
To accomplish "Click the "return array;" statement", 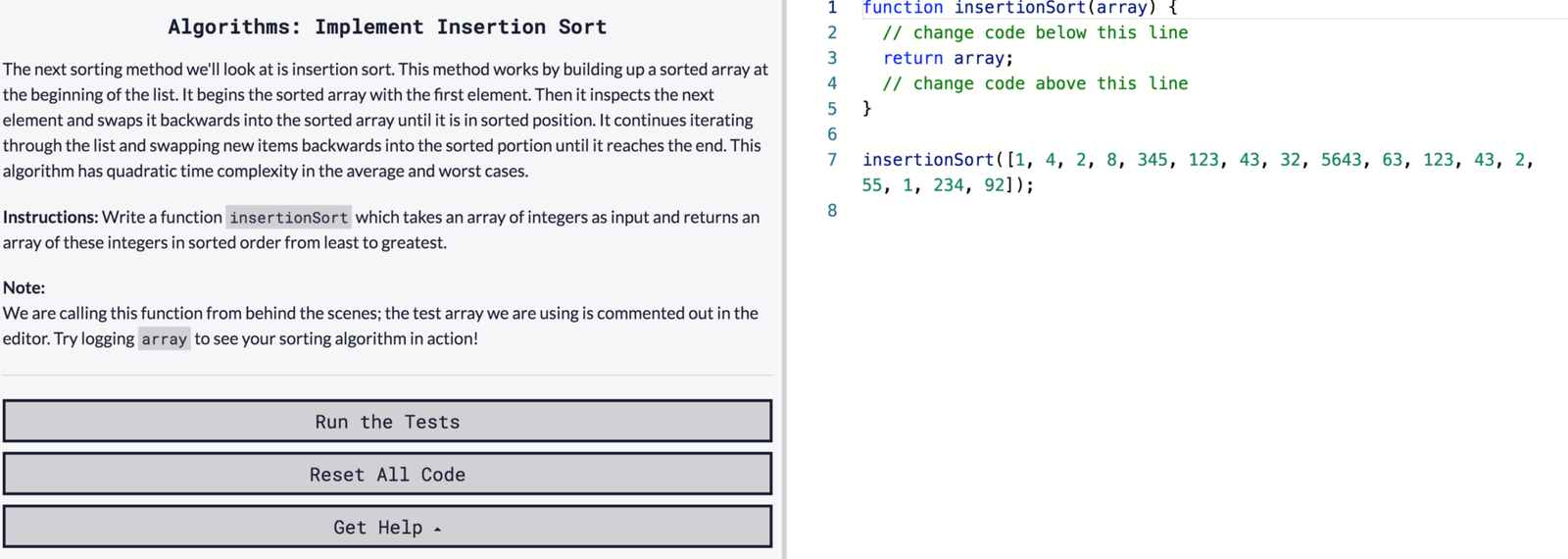I will 948,59.
